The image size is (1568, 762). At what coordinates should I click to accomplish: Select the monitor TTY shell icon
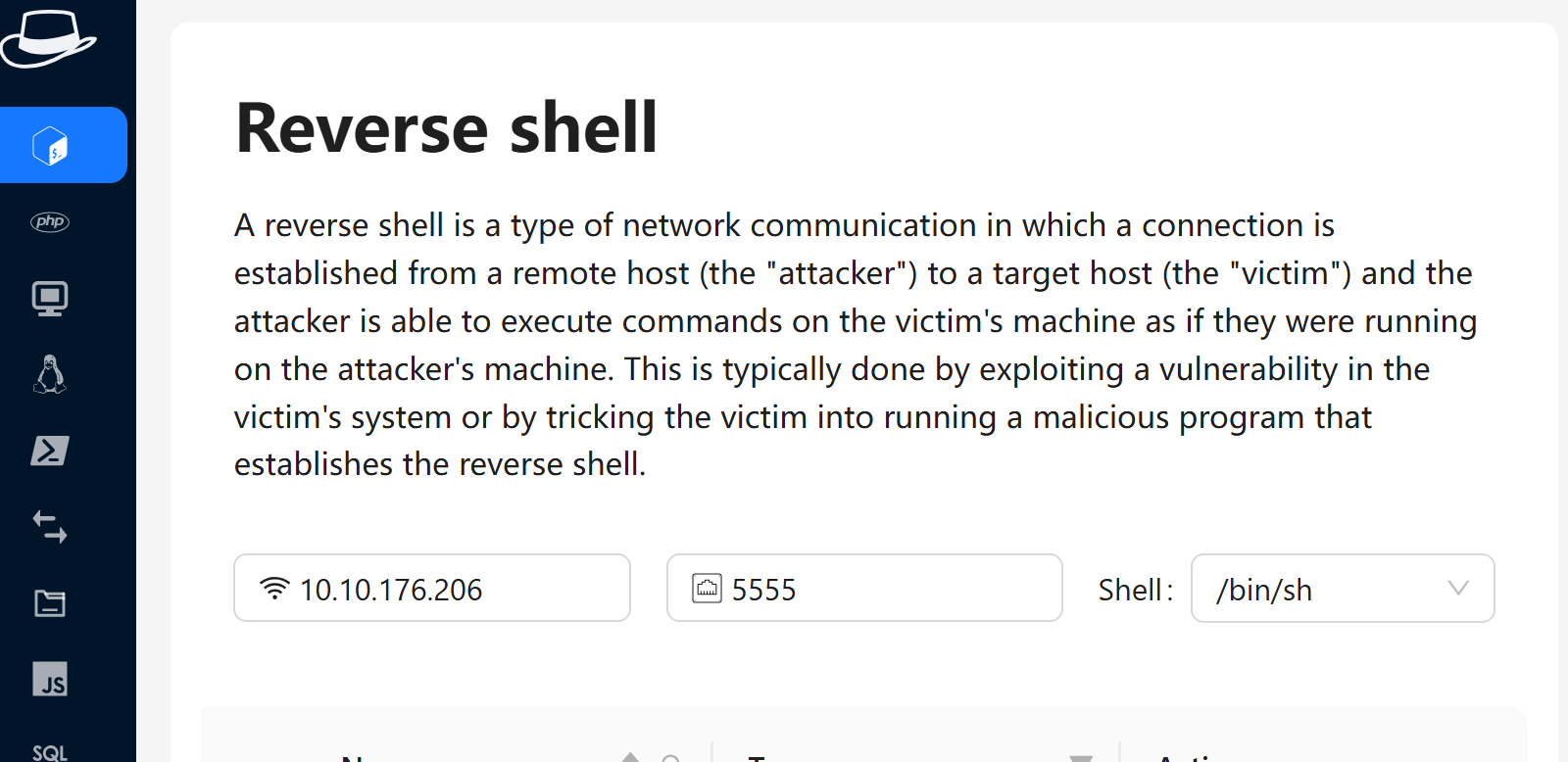(x=50, y=298)
